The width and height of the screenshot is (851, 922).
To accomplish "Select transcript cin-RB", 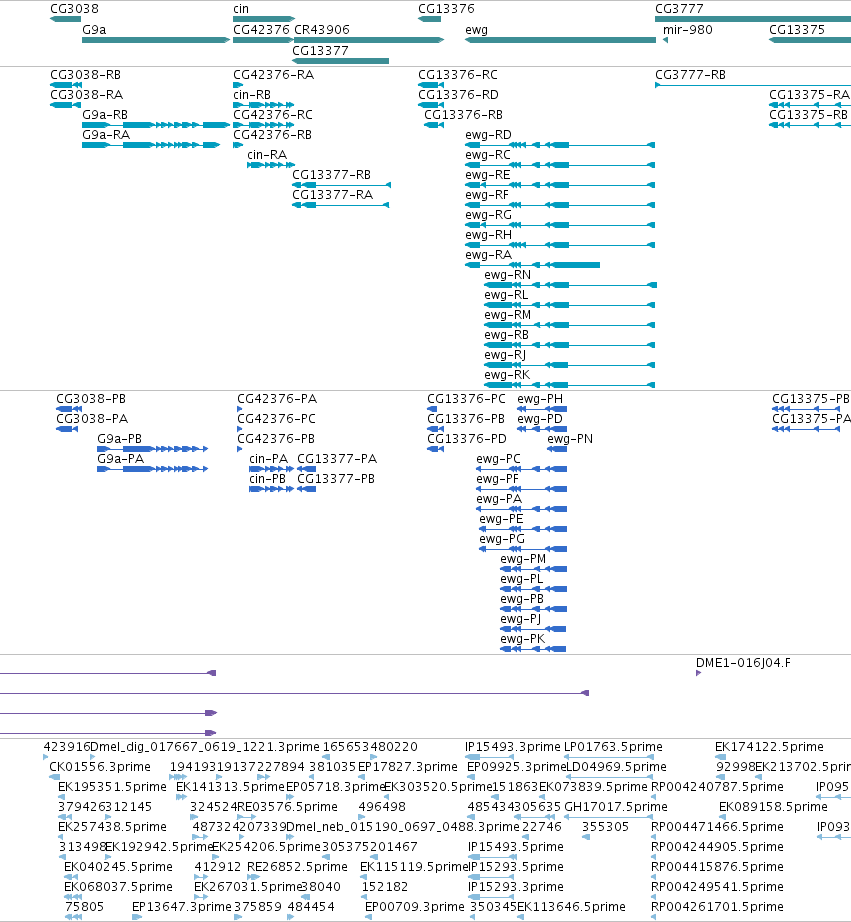I will 263,105.
